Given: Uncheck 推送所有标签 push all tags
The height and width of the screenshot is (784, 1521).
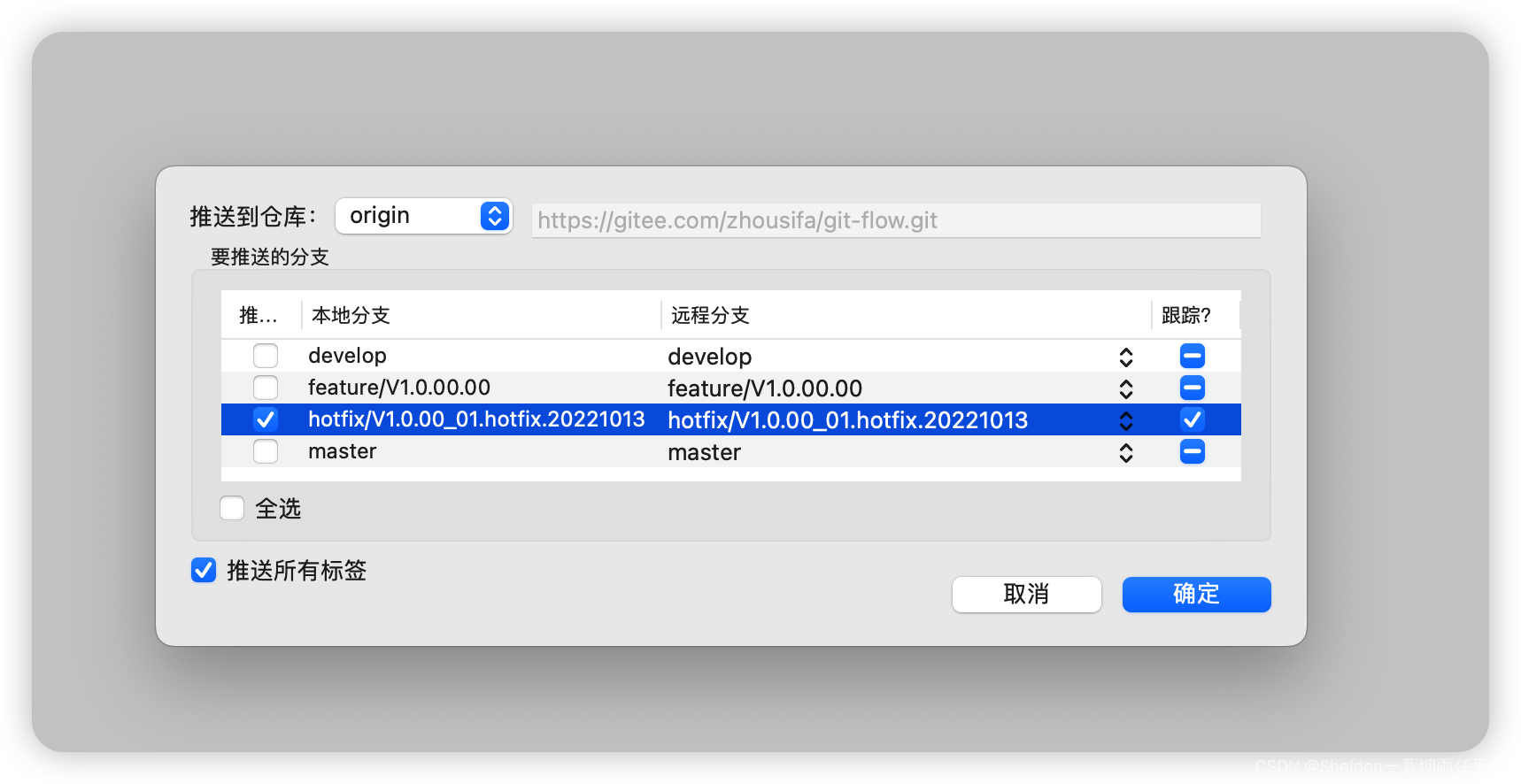Looking at the screenshot, I should [x=204, y=570].
